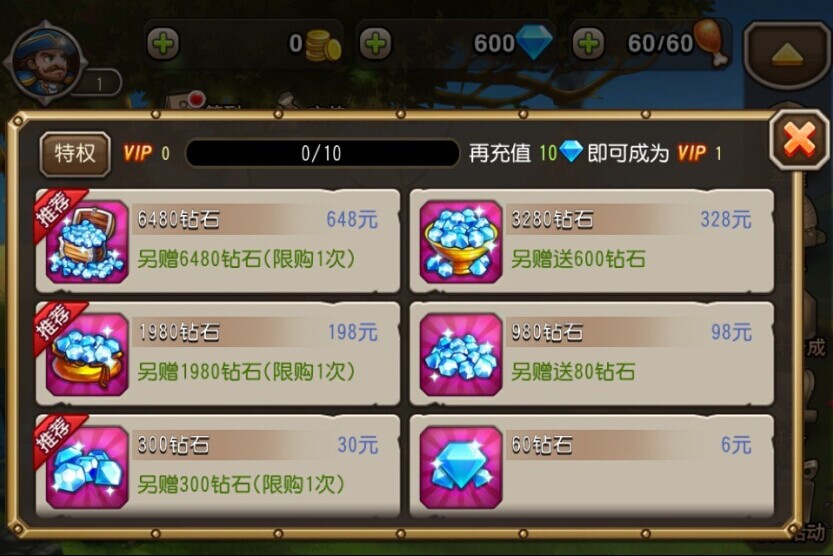Click the VIP 0/10 progress bar
Screen dimensions: 833x556
pyautogui.click(x=322, y=153)
